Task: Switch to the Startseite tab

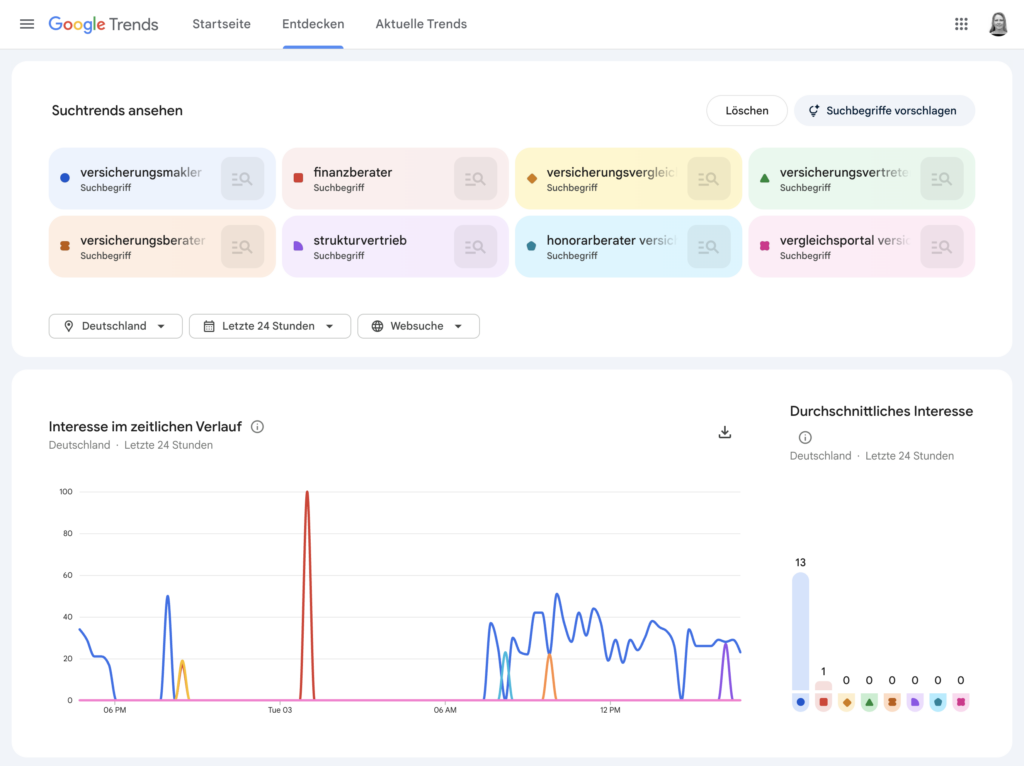Action: tap(221, 24)
